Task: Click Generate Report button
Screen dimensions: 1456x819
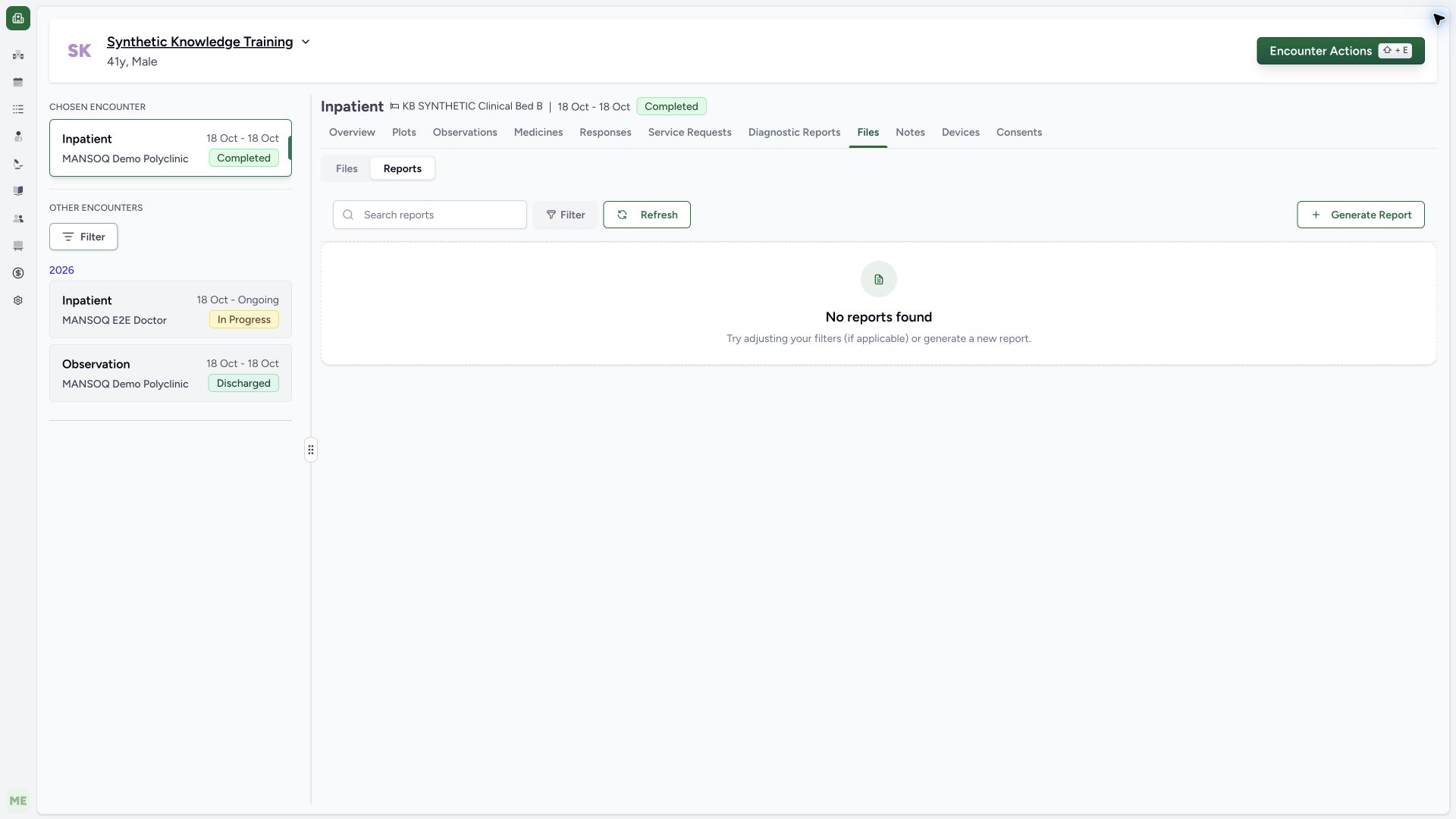Action: tap(1360, 215)
